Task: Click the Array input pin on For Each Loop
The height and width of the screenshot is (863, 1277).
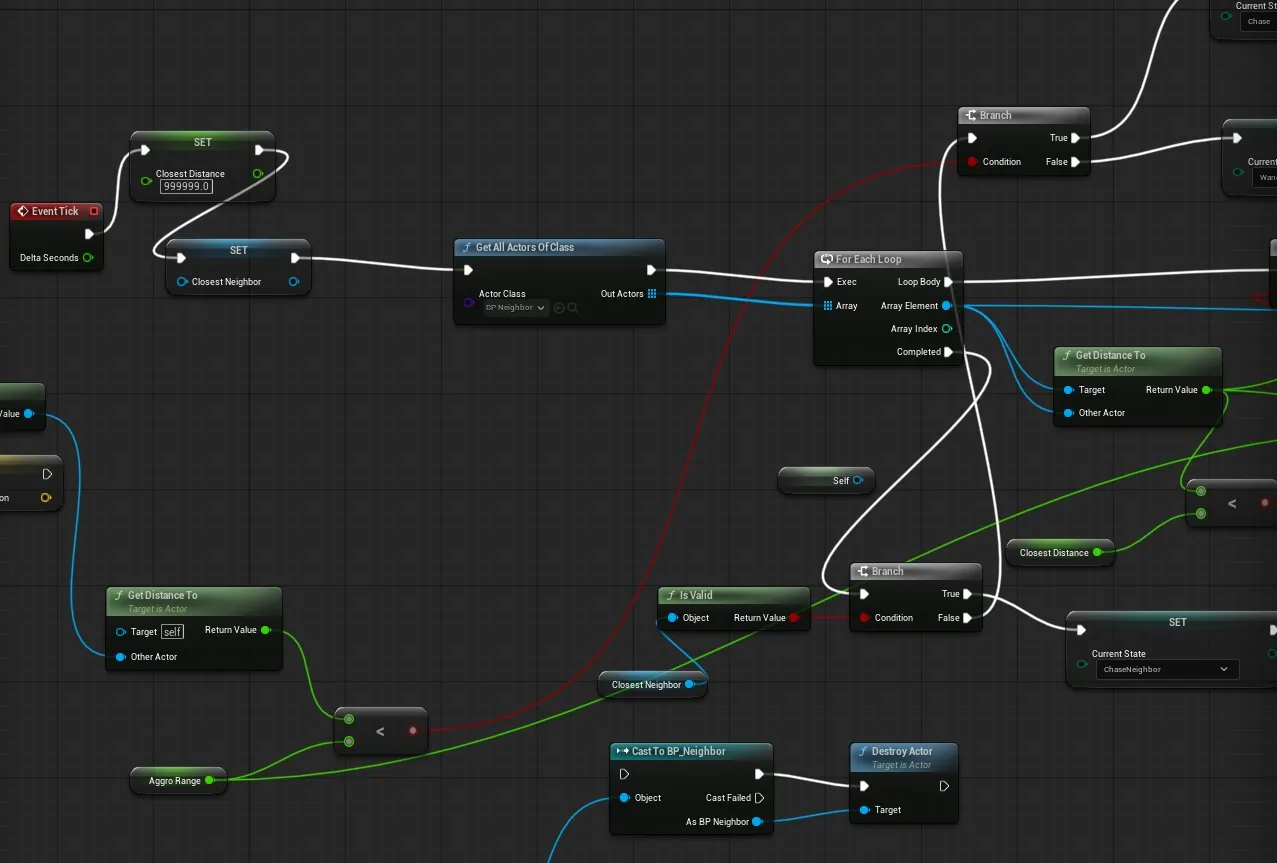Action: click(x=828, y=306)
